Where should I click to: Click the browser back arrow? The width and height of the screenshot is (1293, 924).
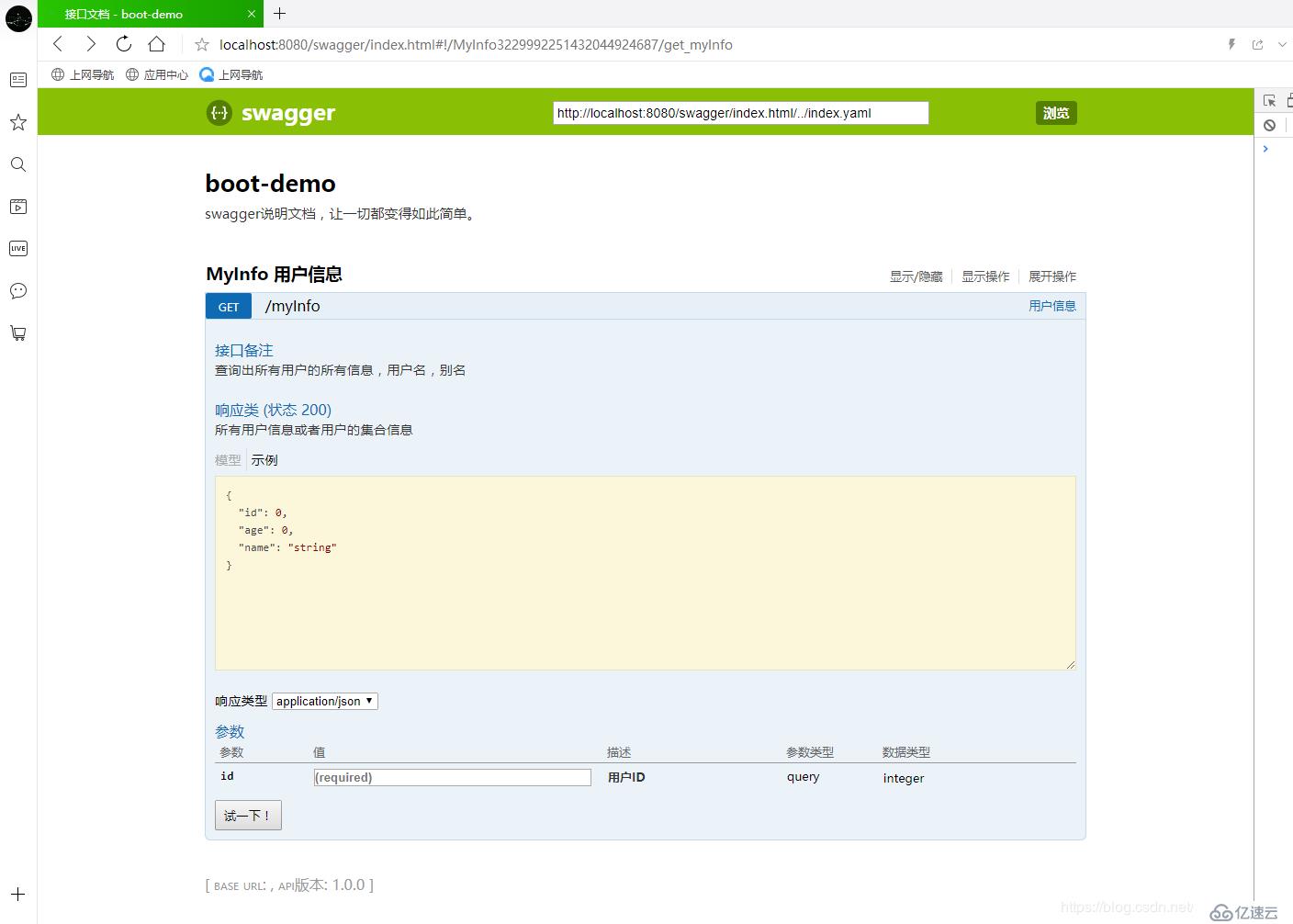click(x=58, y=44)
